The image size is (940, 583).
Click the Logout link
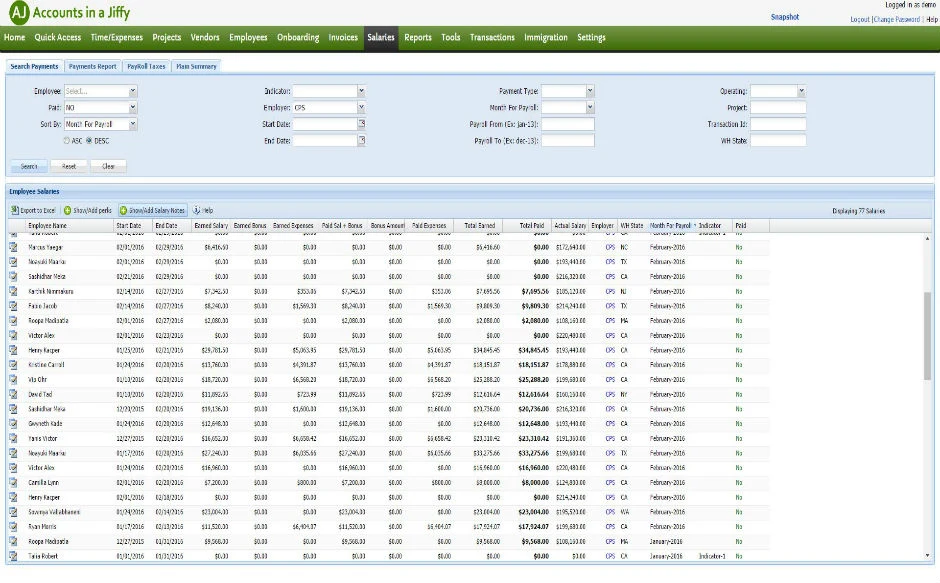[x=860, y=19]
